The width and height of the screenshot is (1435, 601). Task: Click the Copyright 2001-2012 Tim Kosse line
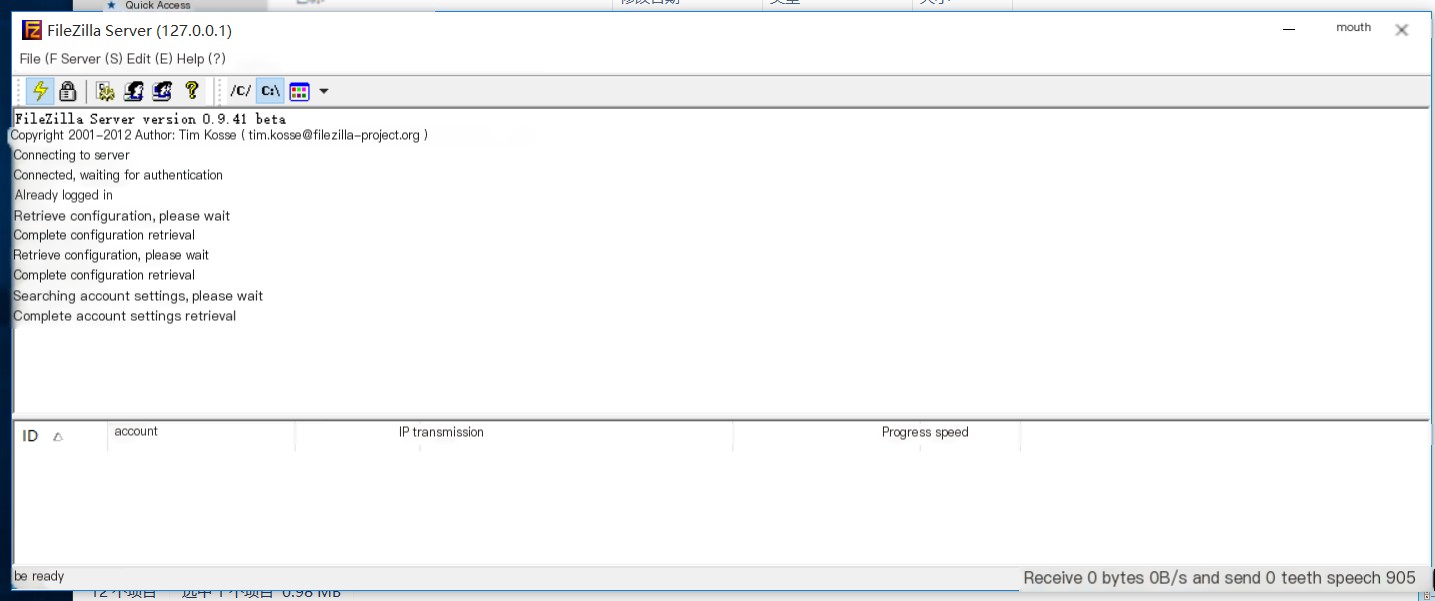coord(219,135)
